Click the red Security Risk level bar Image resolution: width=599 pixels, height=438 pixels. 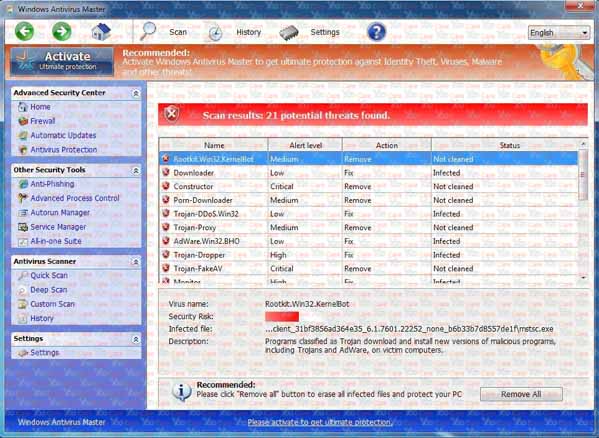pyautogui.click(x=282, y=317)
